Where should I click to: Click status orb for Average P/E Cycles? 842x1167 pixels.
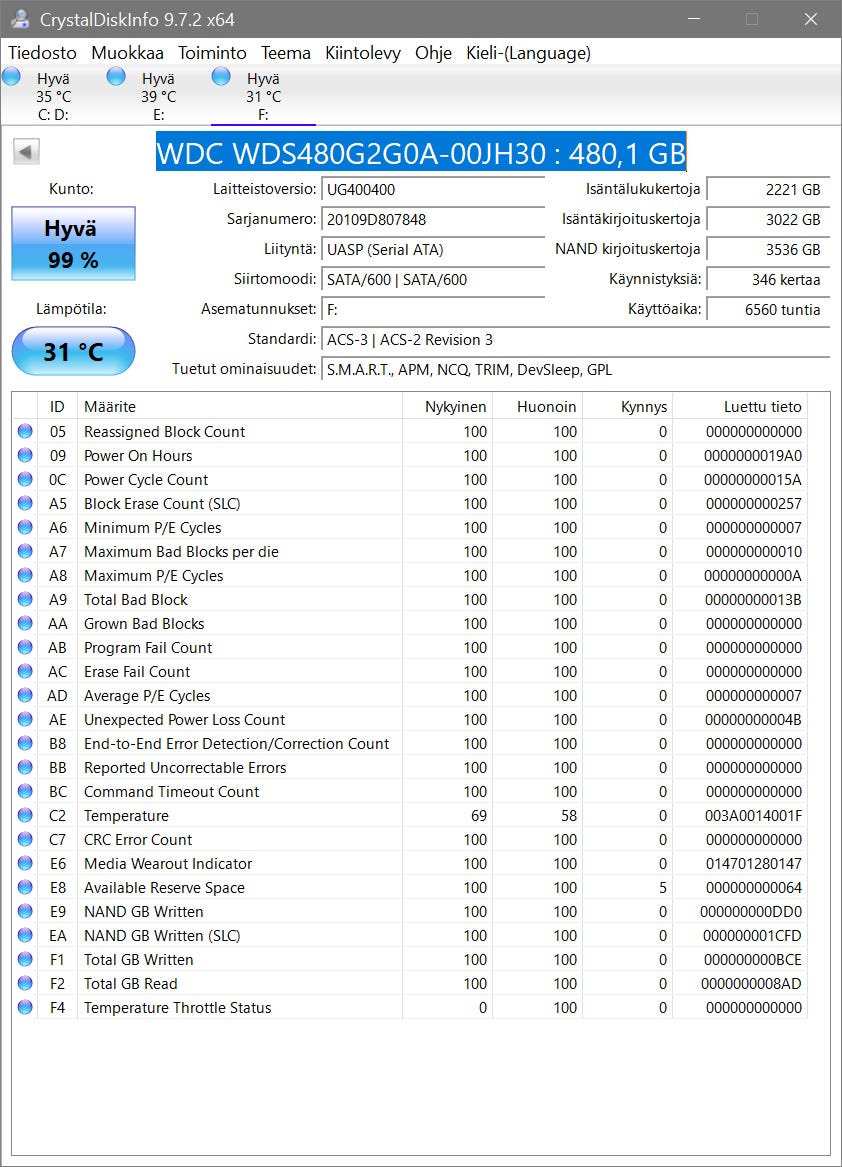(x=25, y=695)
